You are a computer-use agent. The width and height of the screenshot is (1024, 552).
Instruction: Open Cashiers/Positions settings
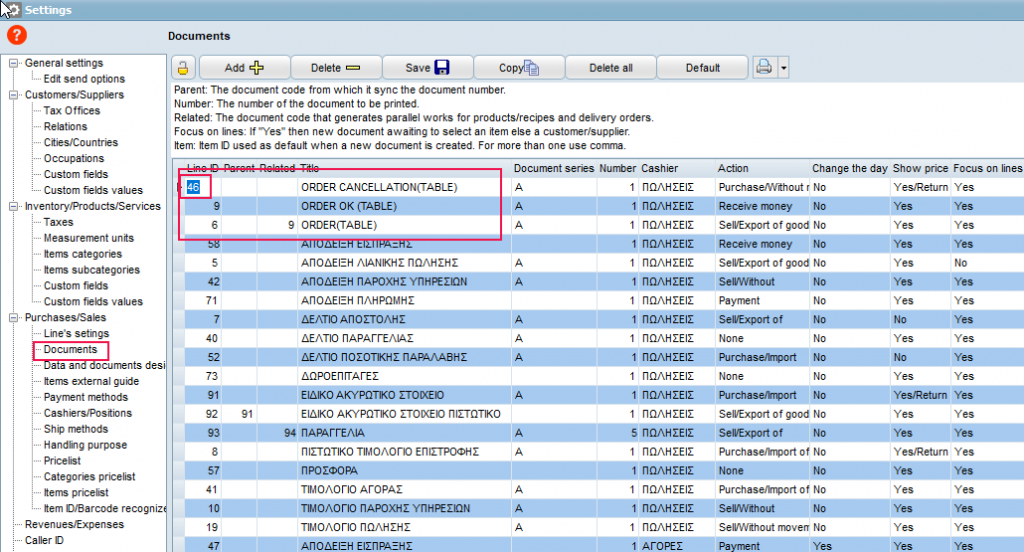[87, 413]
